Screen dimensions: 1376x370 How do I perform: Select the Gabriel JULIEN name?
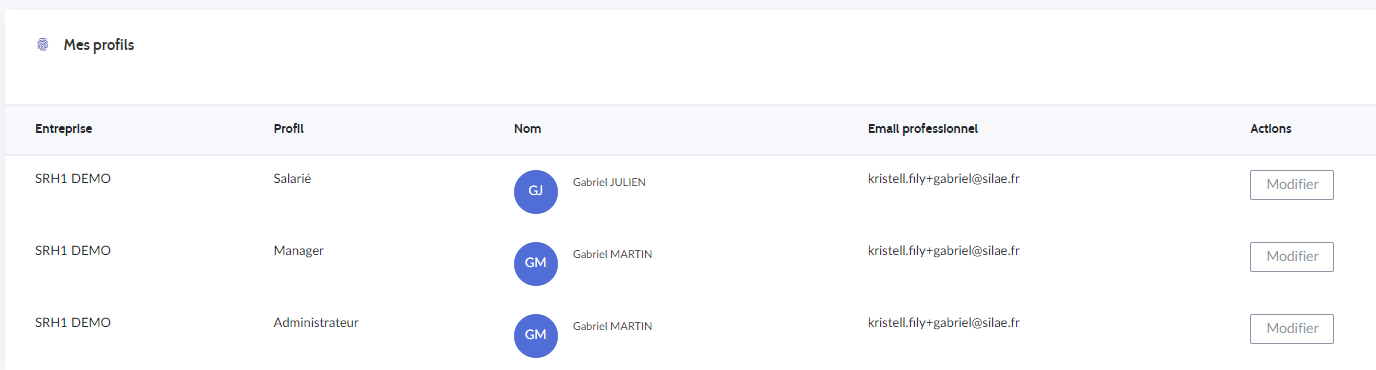[609, 182]
